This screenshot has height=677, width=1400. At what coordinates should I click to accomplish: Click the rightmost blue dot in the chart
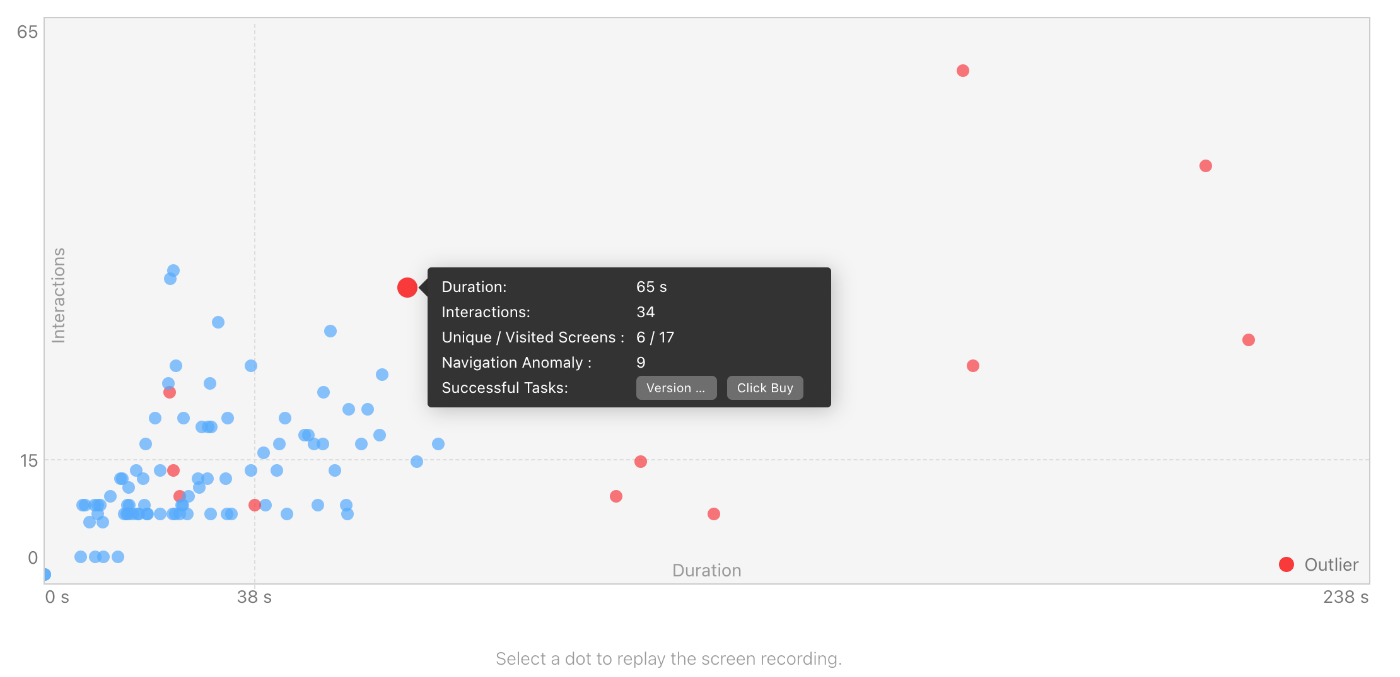[x=438, y=444]
